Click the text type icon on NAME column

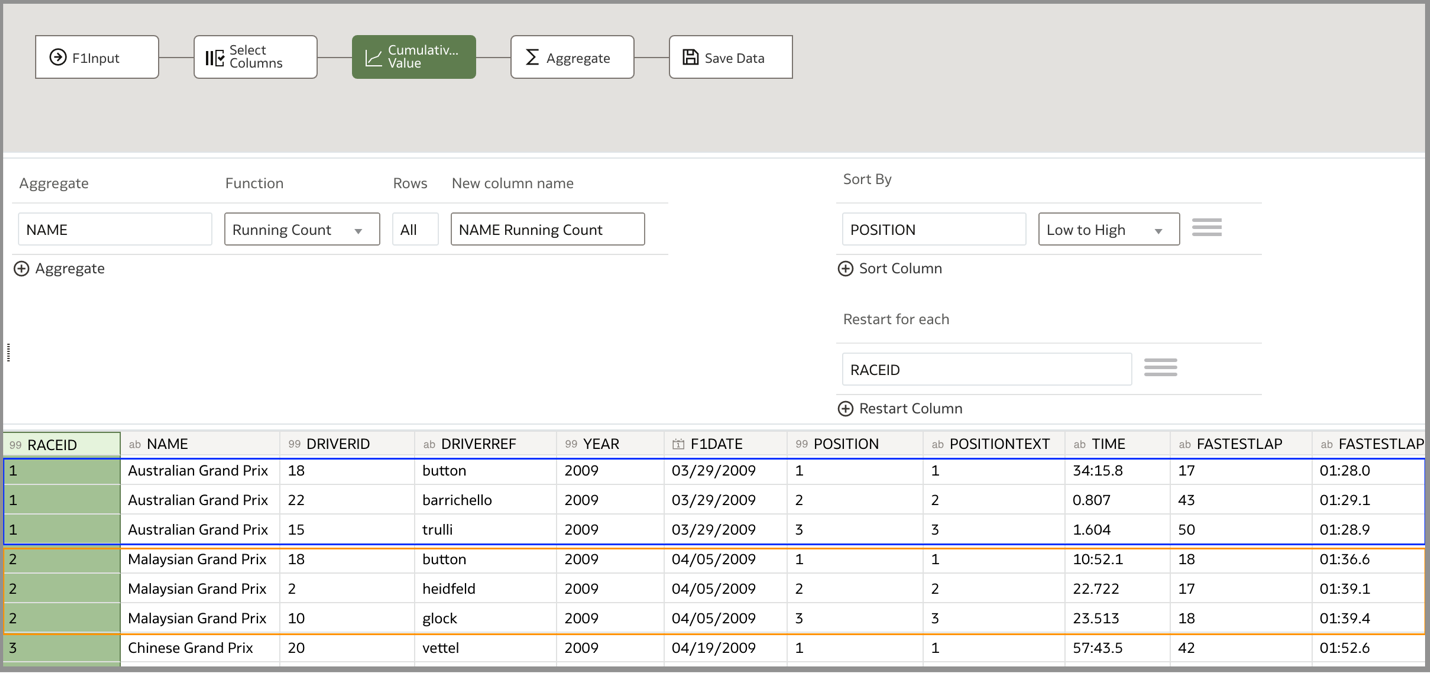coord(134,442)
